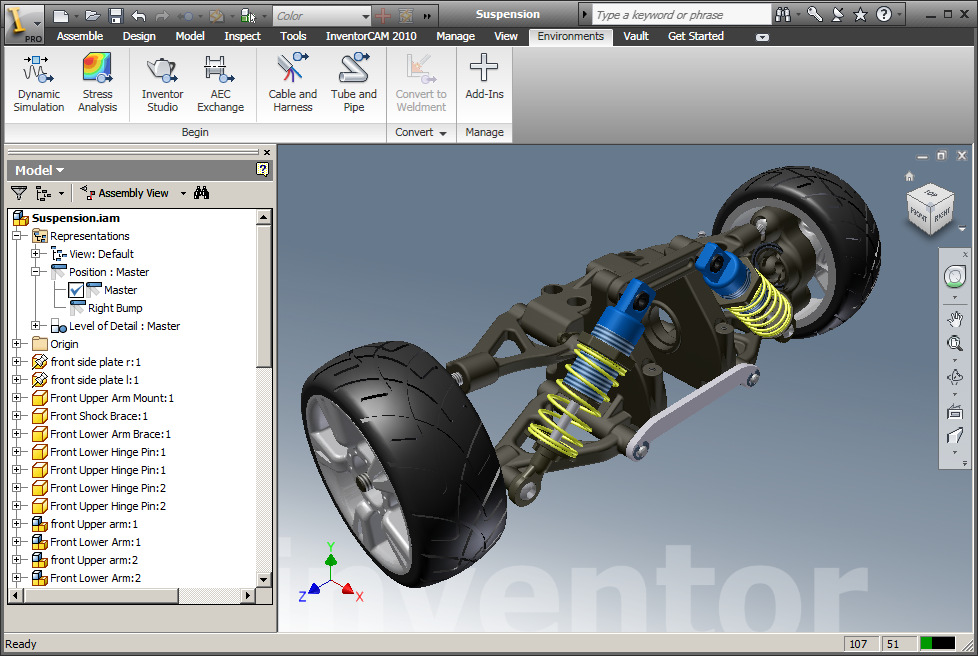
Task: Open the Vault menu tab
Action: 635,36
